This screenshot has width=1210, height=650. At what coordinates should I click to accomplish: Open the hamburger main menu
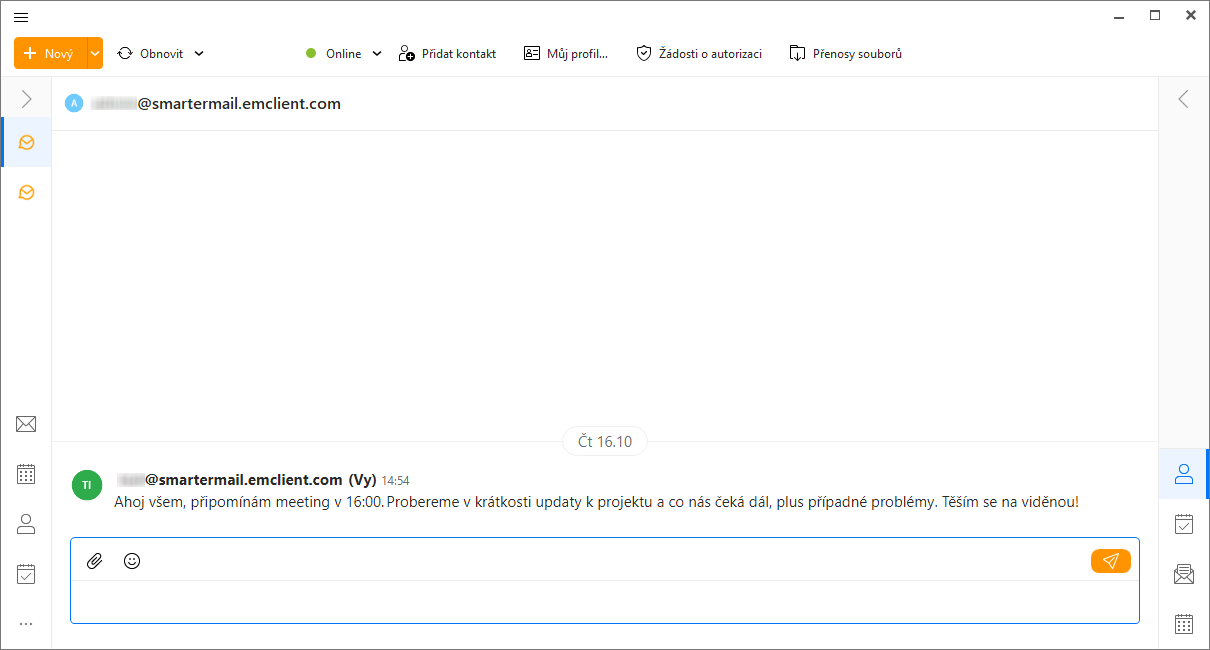pos(21,17)
